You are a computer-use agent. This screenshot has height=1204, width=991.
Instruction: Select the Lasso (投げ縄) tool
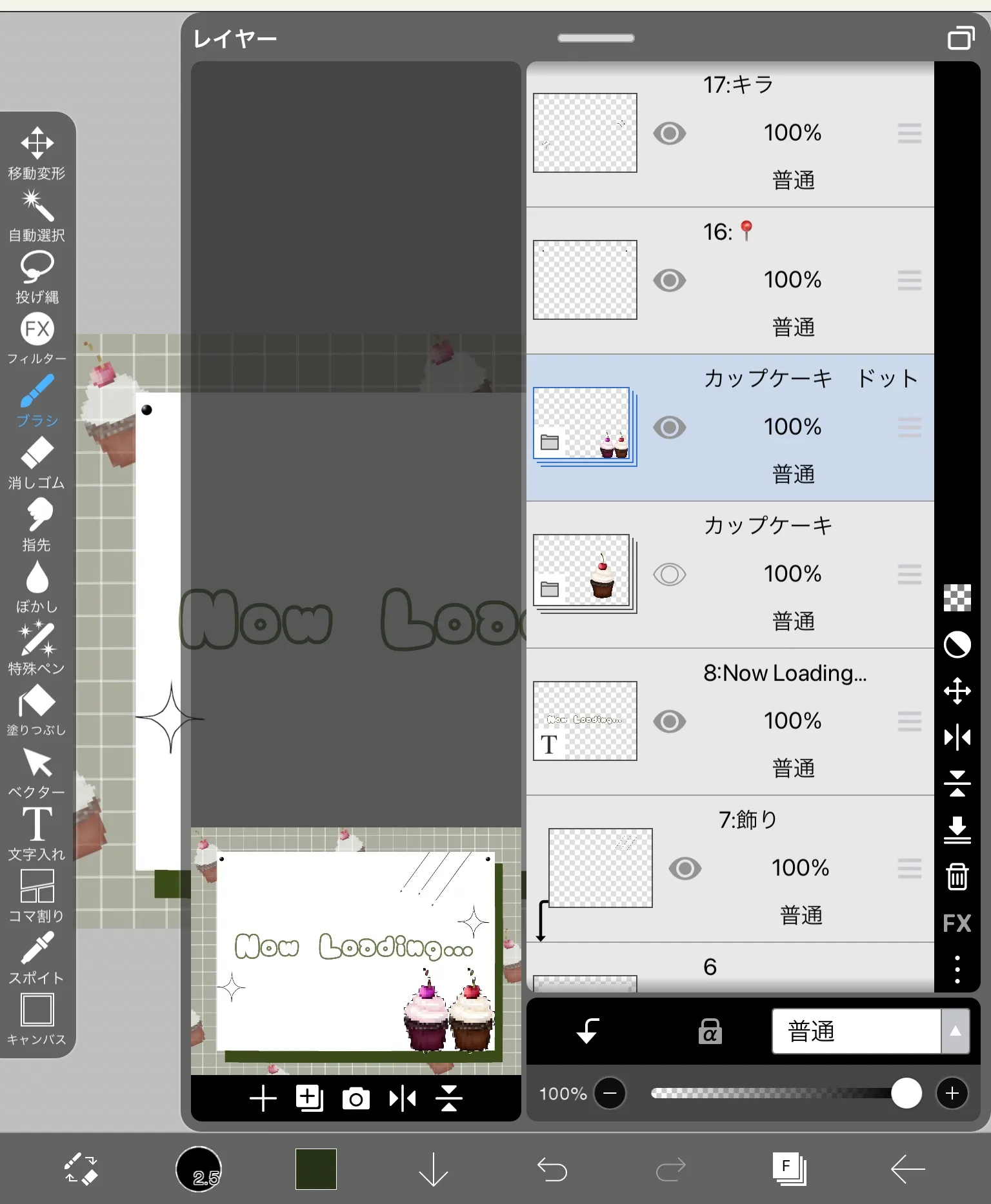coord(37,276)
